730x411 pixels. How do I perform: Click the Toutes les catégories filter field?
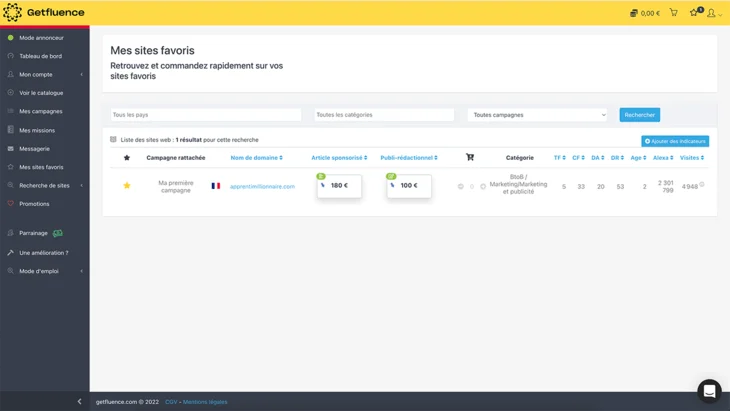384,115
